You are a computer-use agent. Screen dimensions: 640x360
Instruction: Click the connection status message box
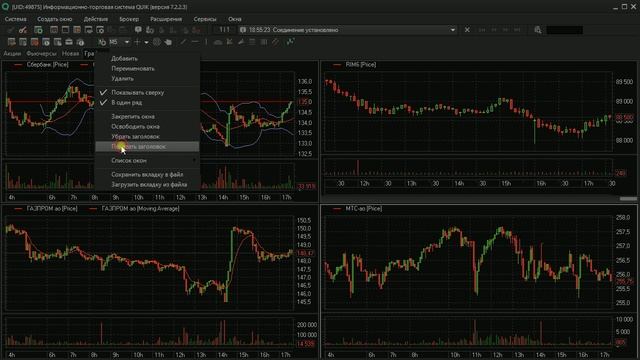point(347,30)
